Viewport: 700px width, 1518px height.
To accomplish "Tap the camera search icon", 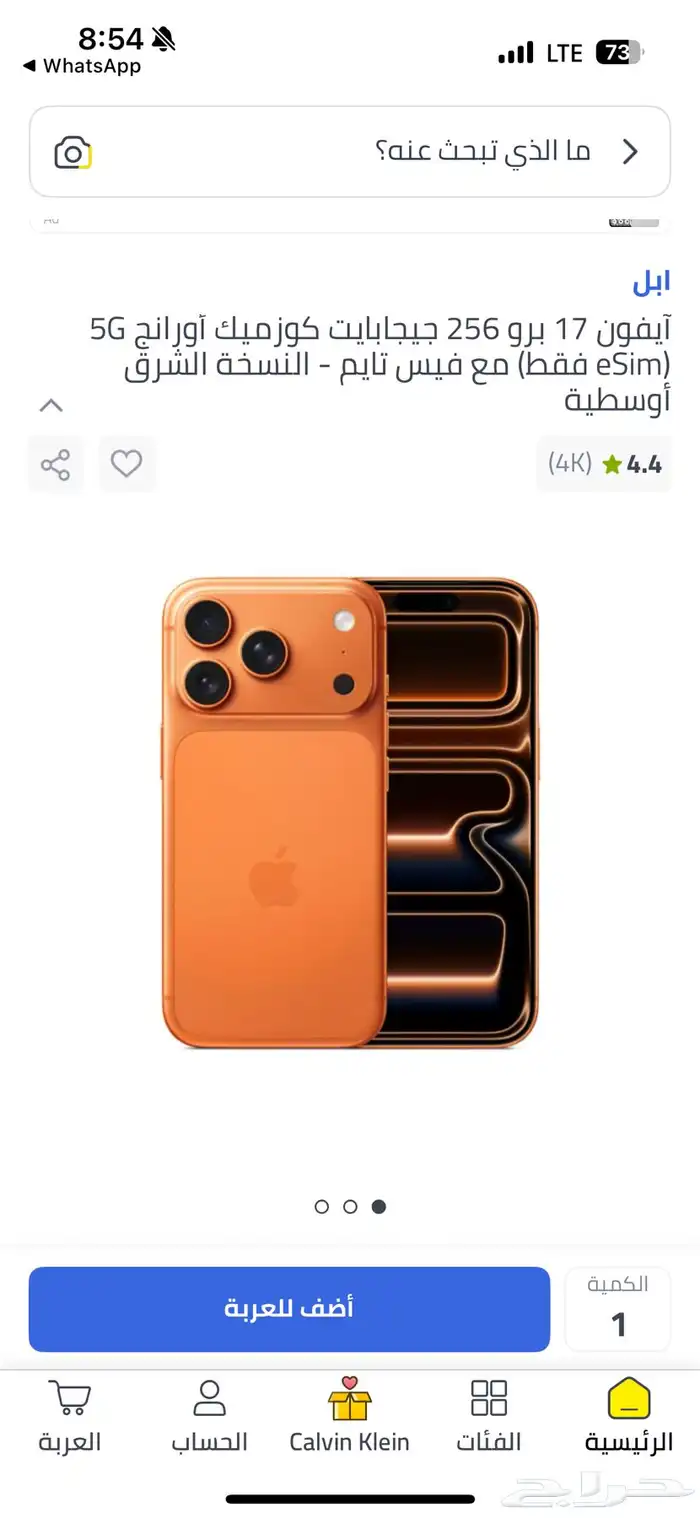I will coord(73,153).
